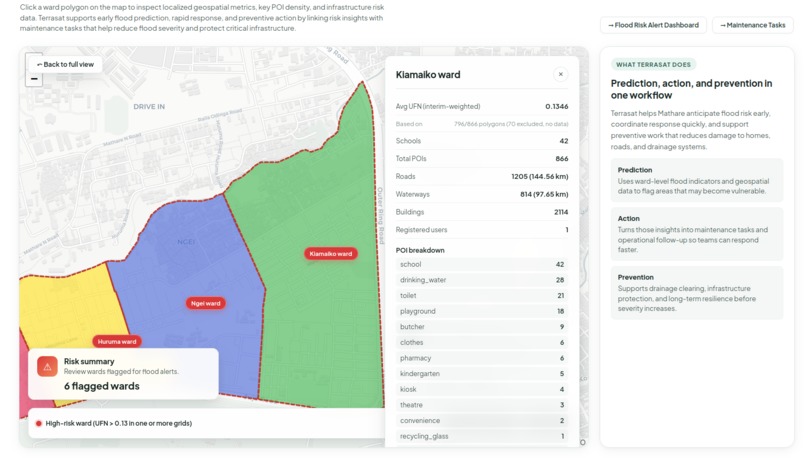Select the toilet POI row
Viewport: 806px width, 458px height.
[482, 296]
